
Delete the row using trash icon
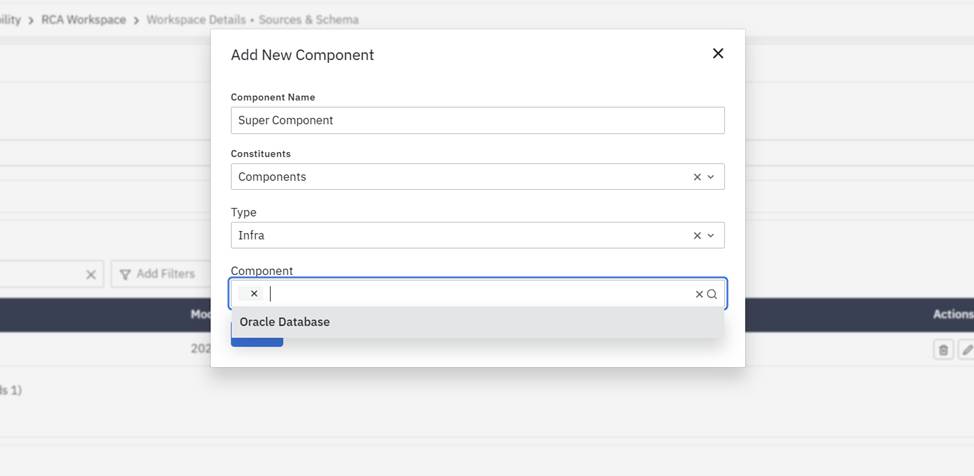[x=943, y=350]
